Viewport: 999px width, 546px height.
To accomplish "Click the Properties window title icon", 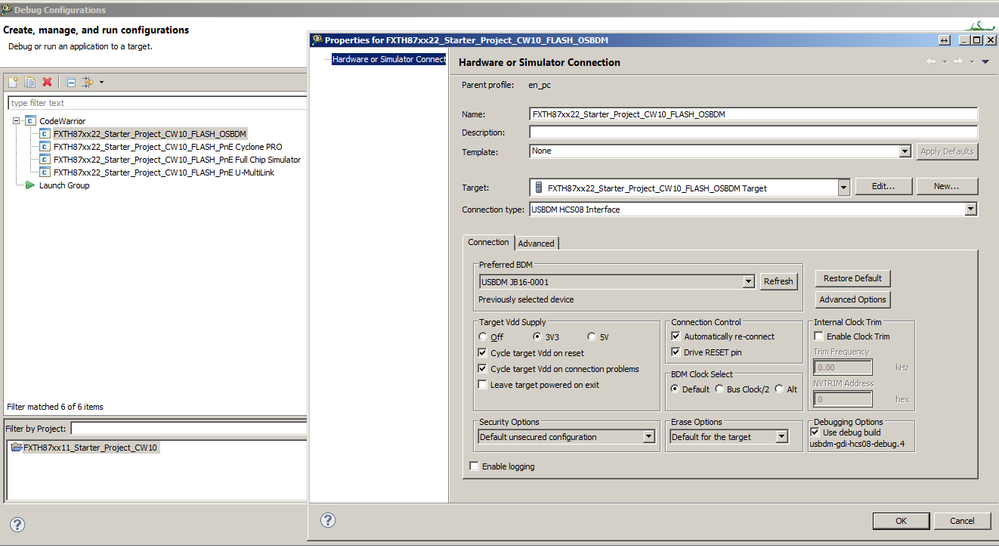I will tap(317, 40).
